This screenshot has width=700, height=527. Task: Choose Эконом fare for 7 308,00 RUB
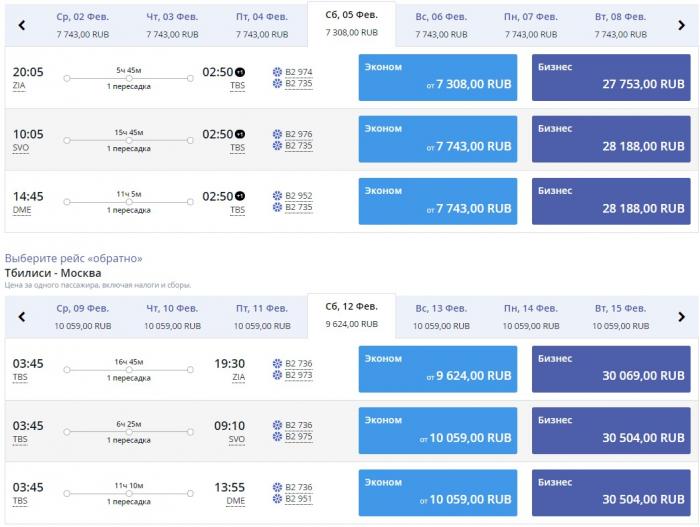(438, 77)
